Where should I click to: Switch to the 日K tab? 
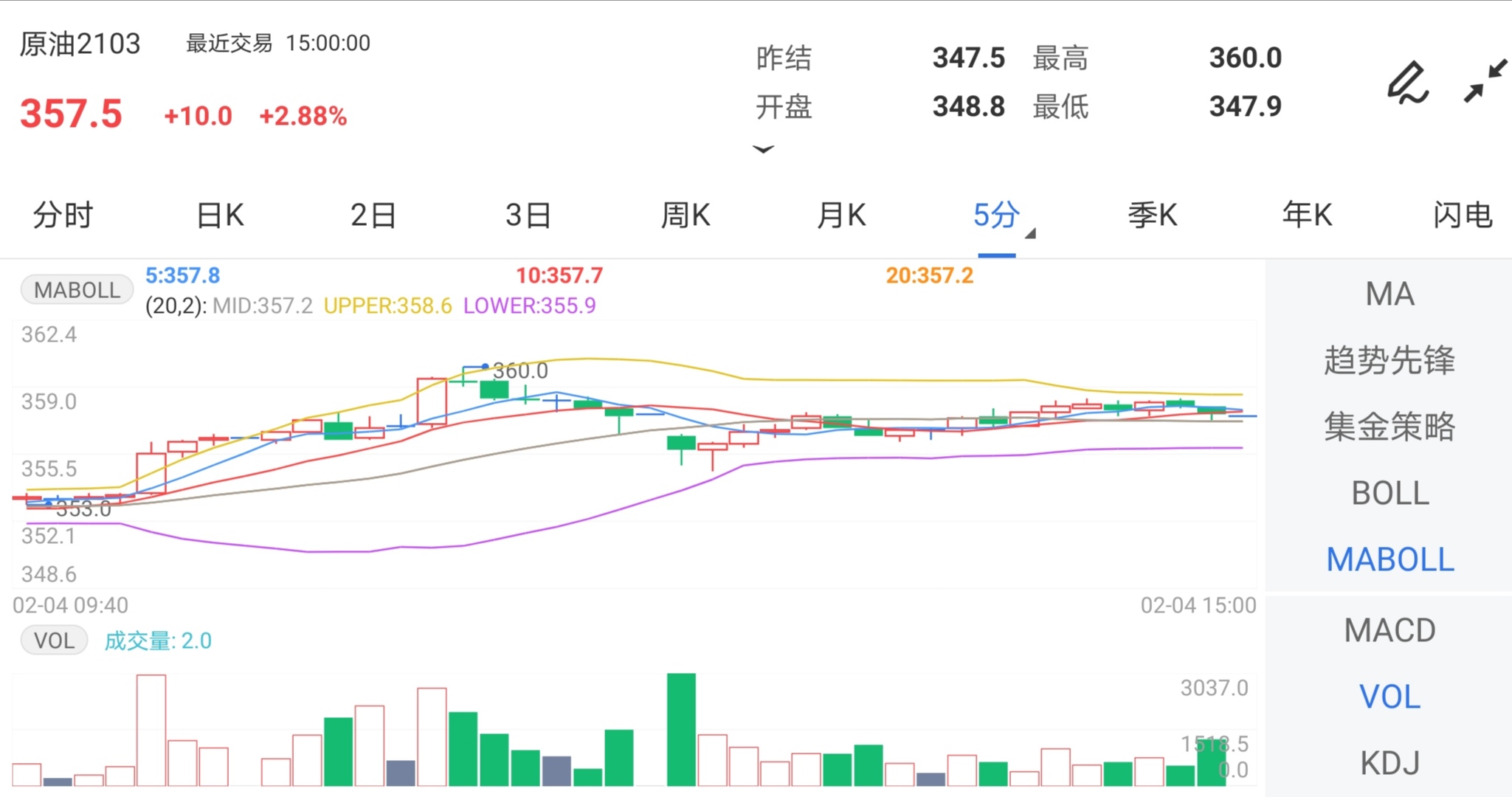coord(220,215)
